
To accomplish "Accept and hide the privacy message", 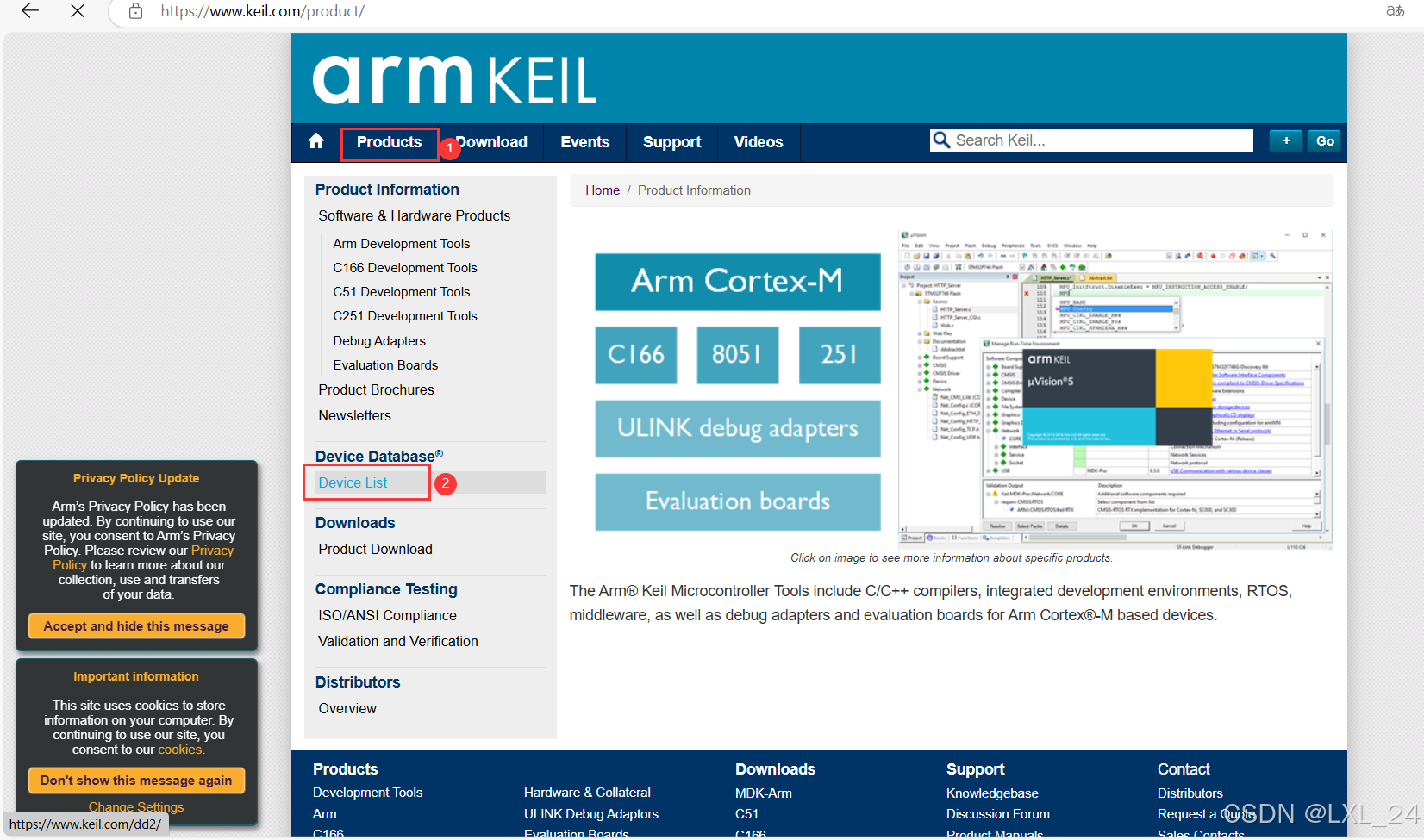I will (136, 626).
